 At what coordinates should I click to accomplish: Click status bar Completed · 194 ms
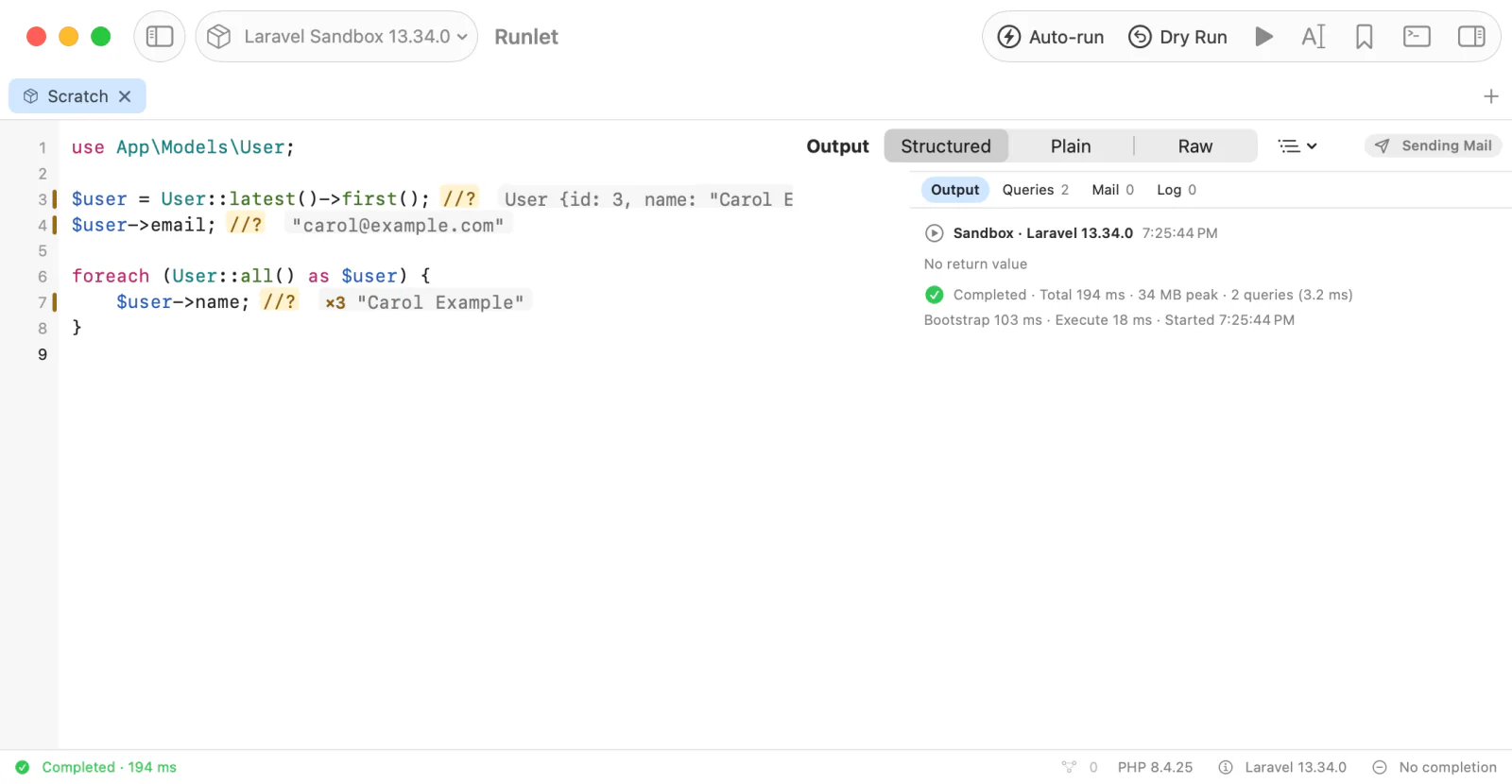point(109,767)
